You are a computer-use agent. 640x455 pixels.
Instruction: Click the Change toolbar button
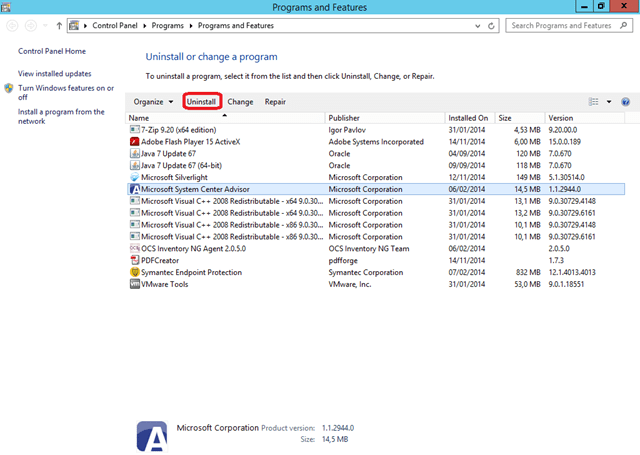[240, 102]
